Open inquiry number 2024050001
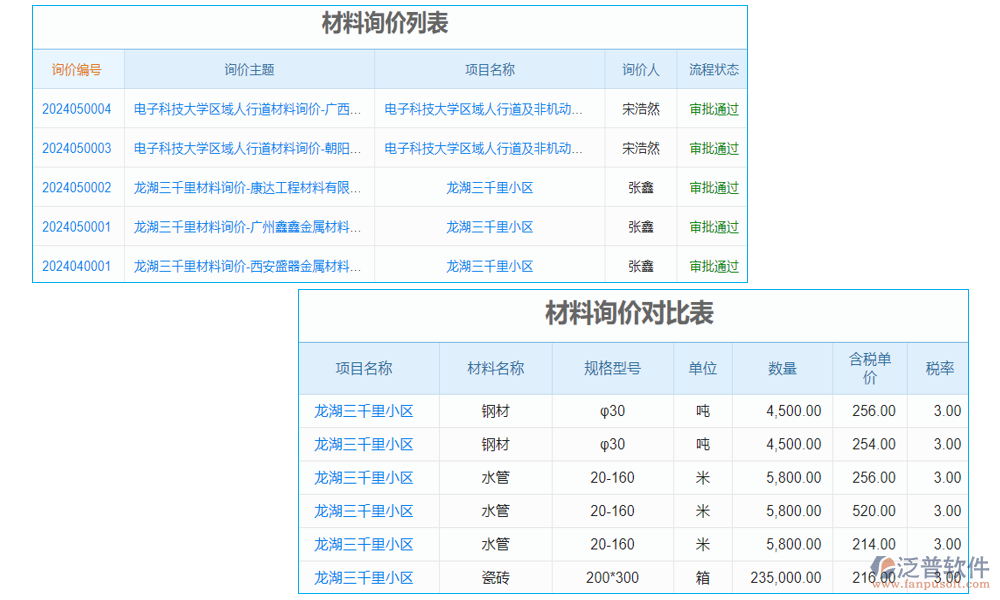Viewport: 1000px width, 600px height. tap(77, 227)
